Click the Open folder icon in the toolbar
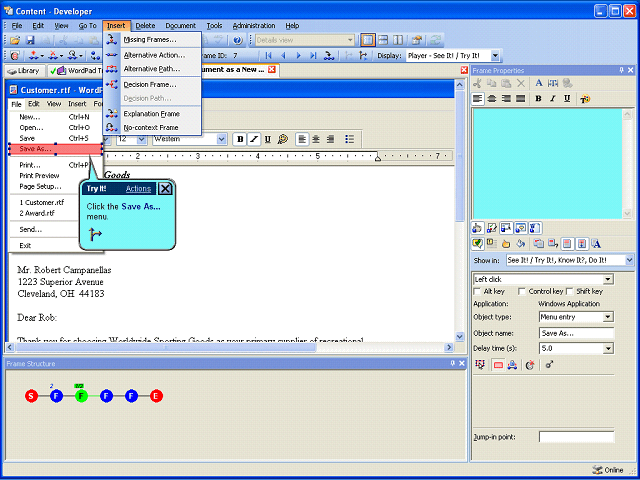 [x=15, y=40]
